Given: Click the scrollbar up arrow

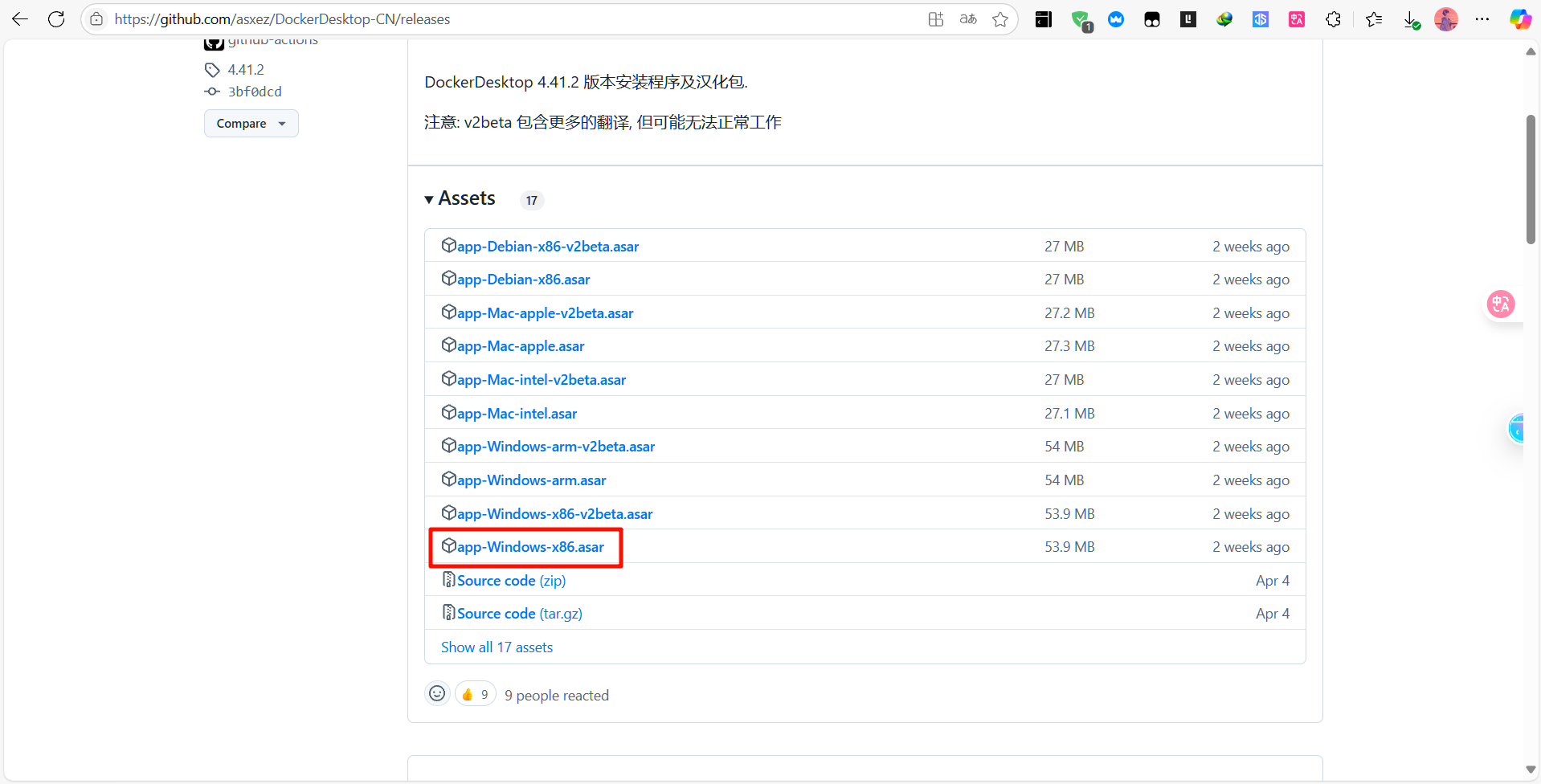Looking at the screenshot, I should (x=1531, y=51).
